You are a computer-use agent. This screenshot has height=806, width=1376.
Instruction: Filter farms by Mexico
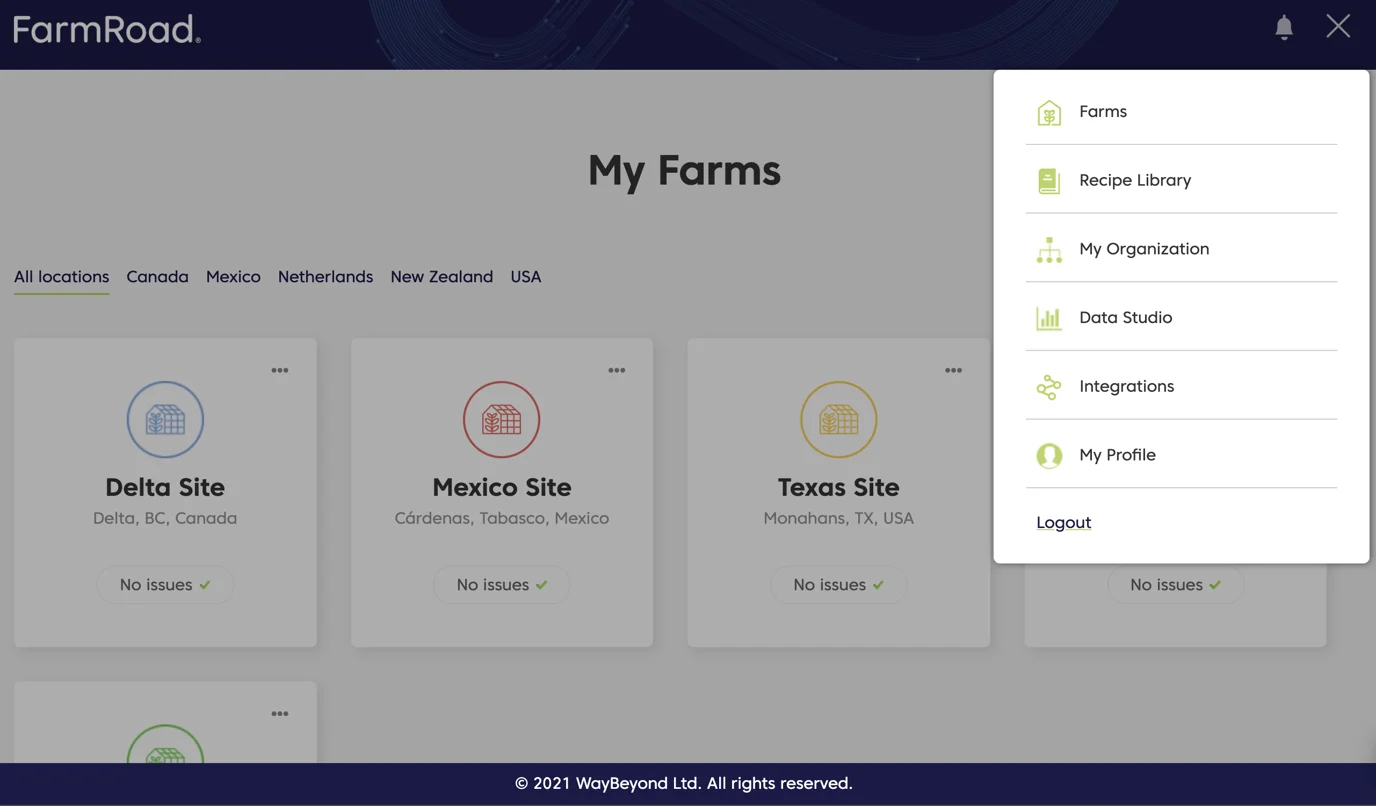click(x=233, y=277)
